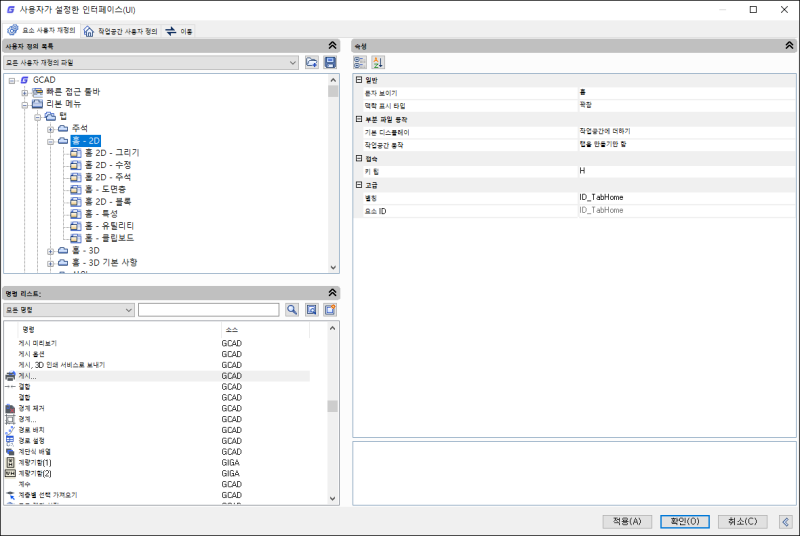The height and width of the screenshot is (536, 800).
Task: Click the categorized view icon in properties panel
Action: tap(360, 63)
